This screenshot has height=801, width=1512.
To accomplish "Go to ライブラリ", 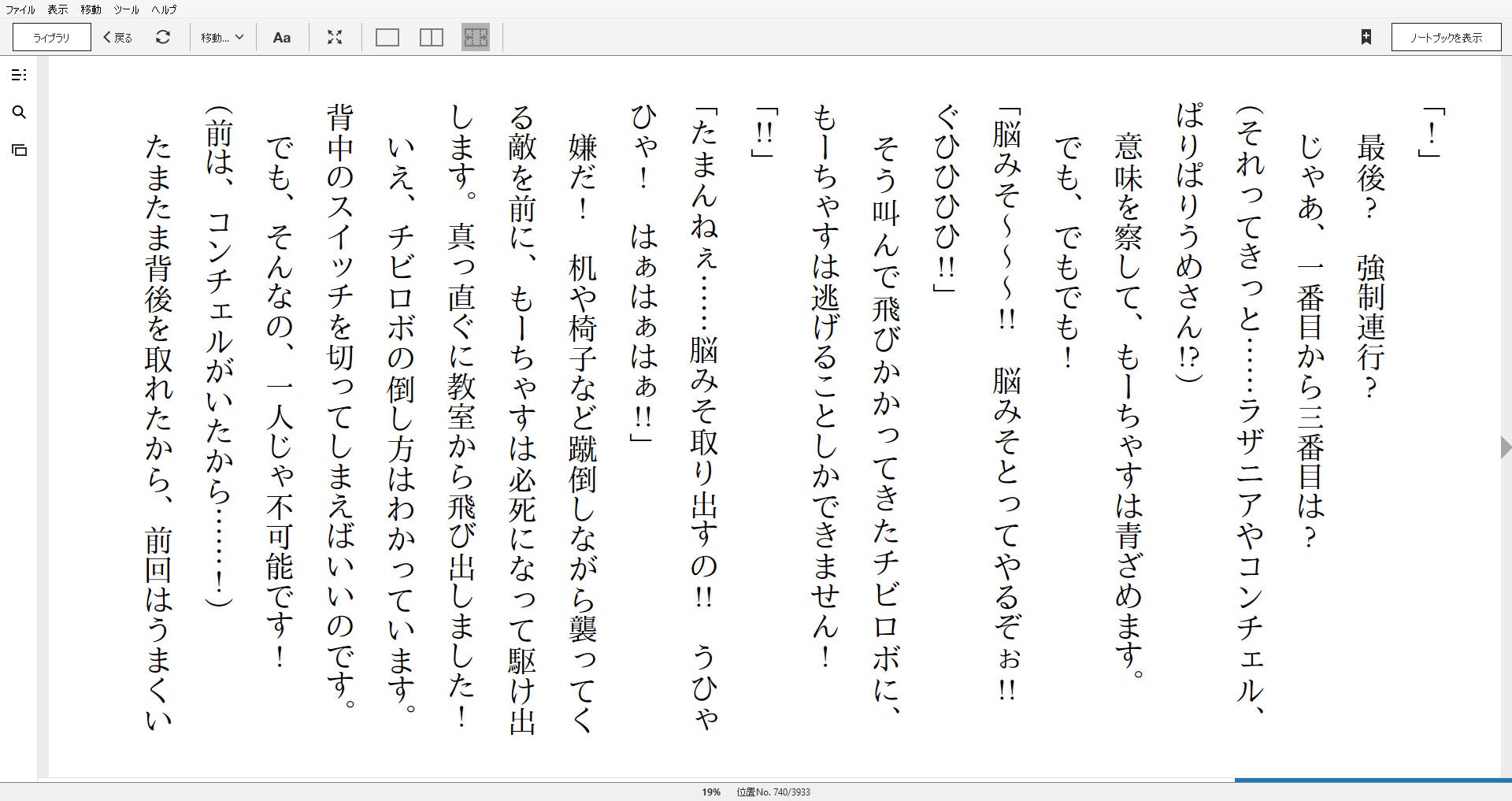I will pyautogui.click(x=52, y=37).
